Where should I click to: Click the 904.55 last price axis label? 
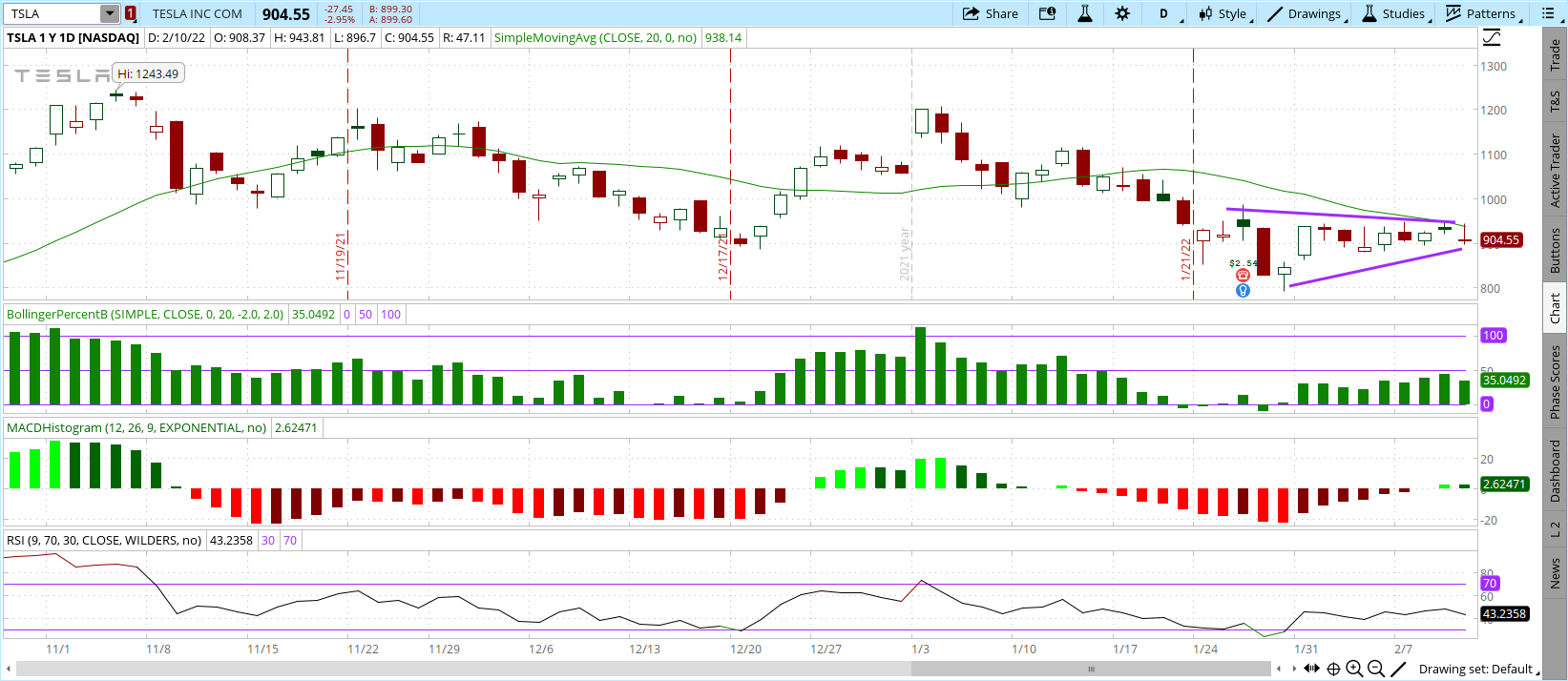click(1500, 240)
